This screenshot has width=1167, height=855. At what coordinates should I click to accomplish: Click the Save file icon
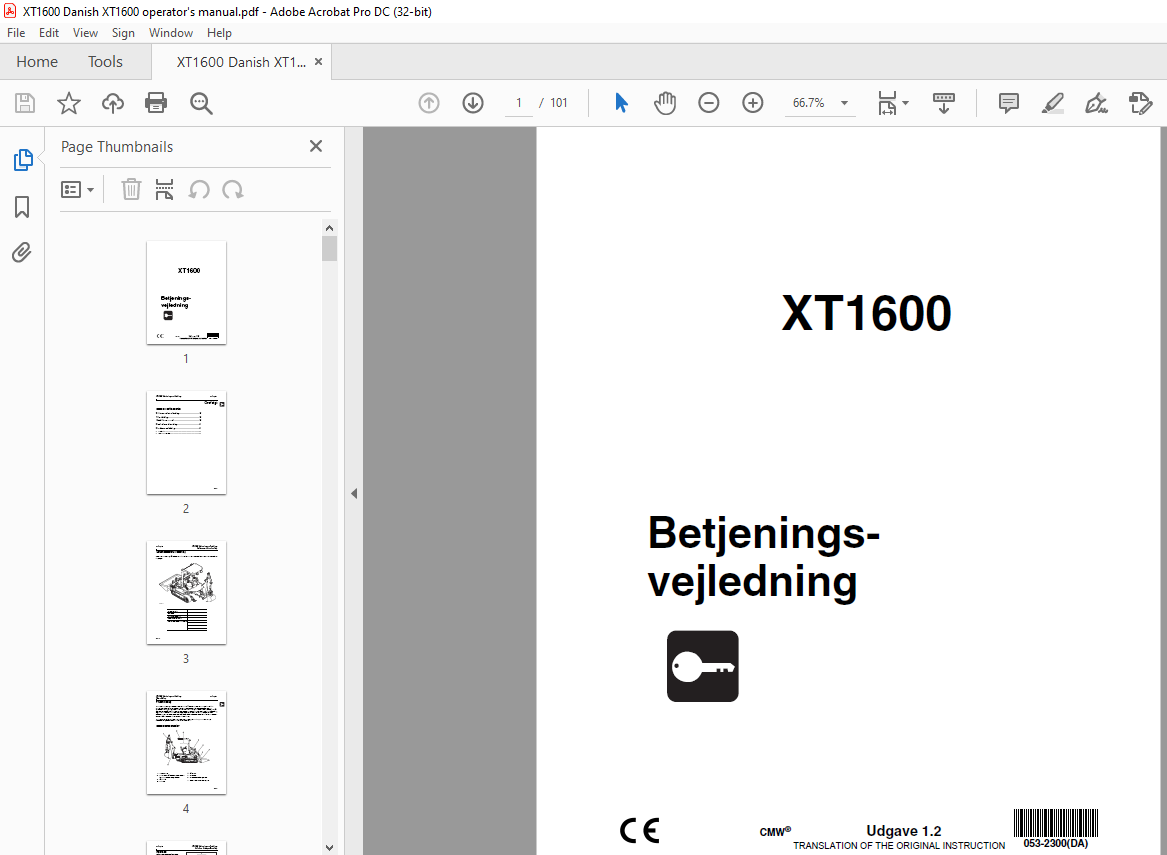click(x=25, y=103)
